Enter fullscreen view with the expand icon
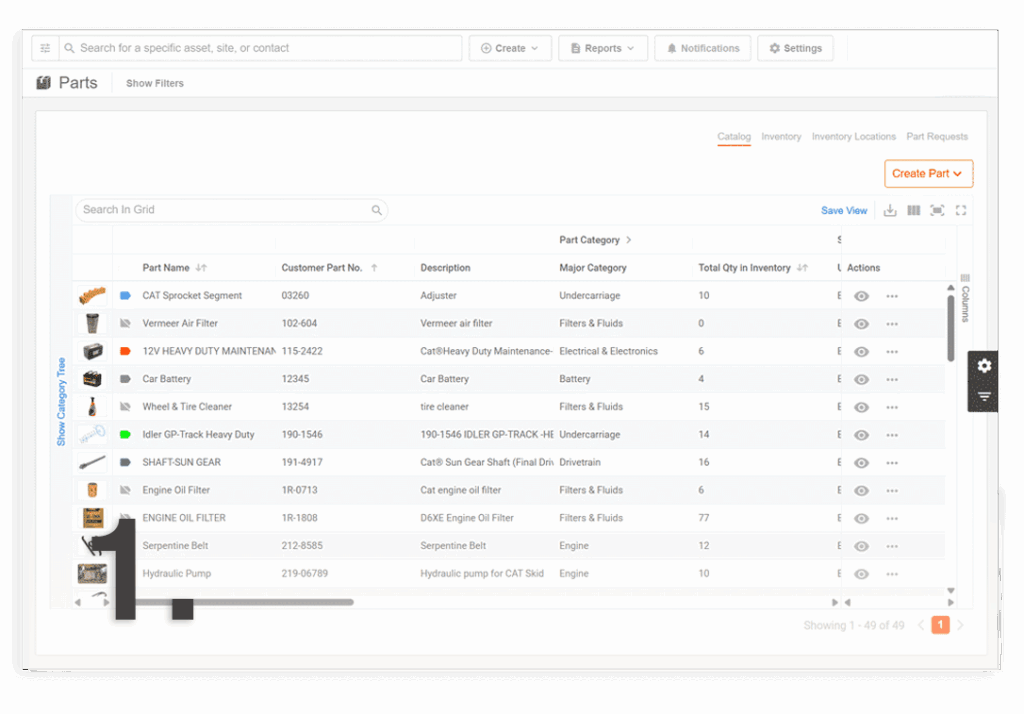This screenshot has width=1024, height=714. coord(961,210)
